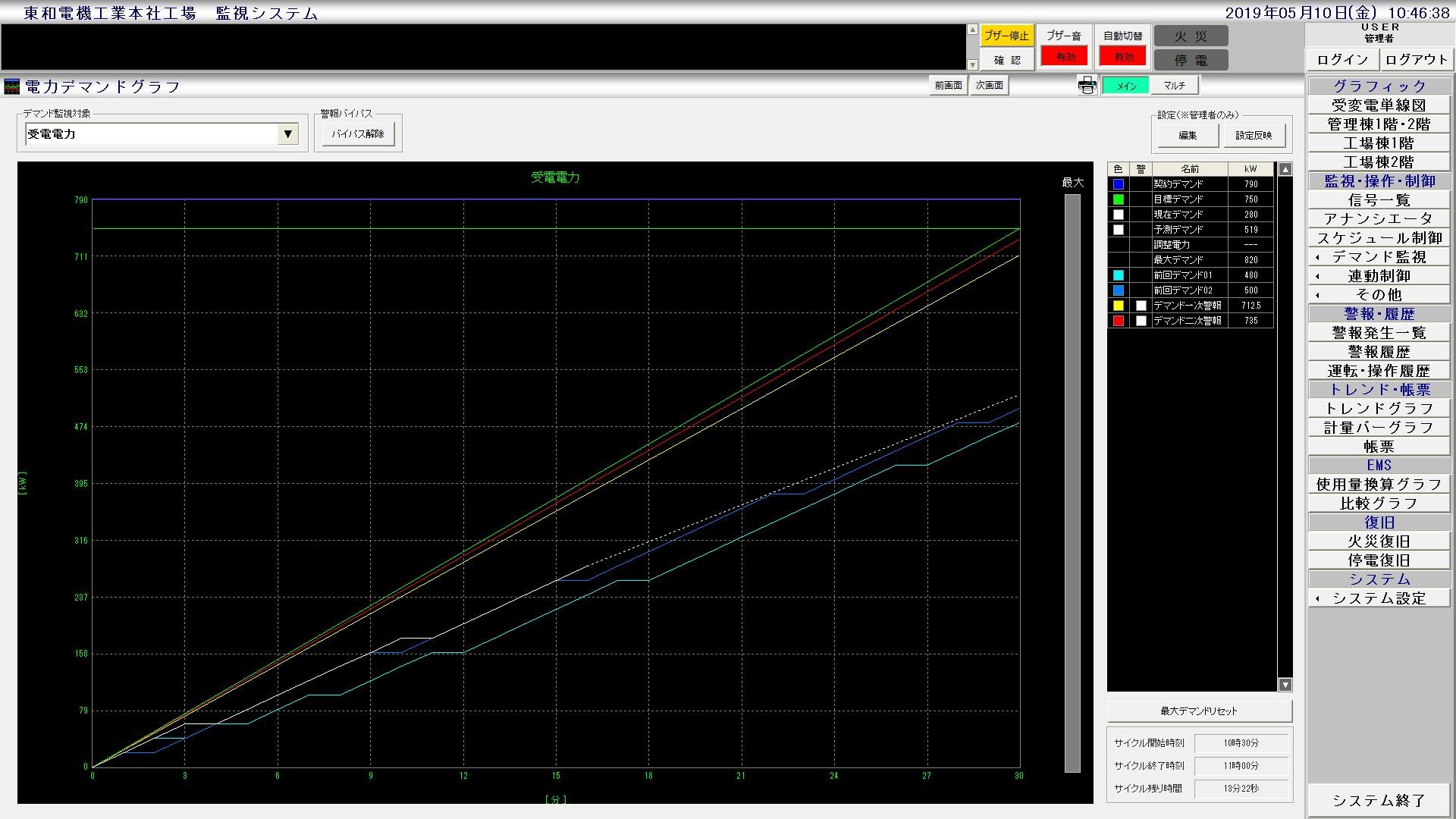Open 管理棟1階・2階 menu item

[x=1379, y=124]
